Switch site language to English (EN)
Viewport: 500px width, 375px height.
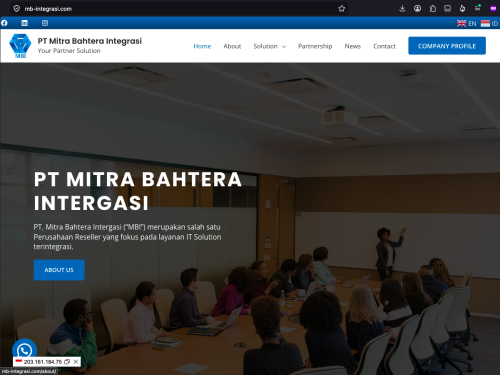point(467,24)
